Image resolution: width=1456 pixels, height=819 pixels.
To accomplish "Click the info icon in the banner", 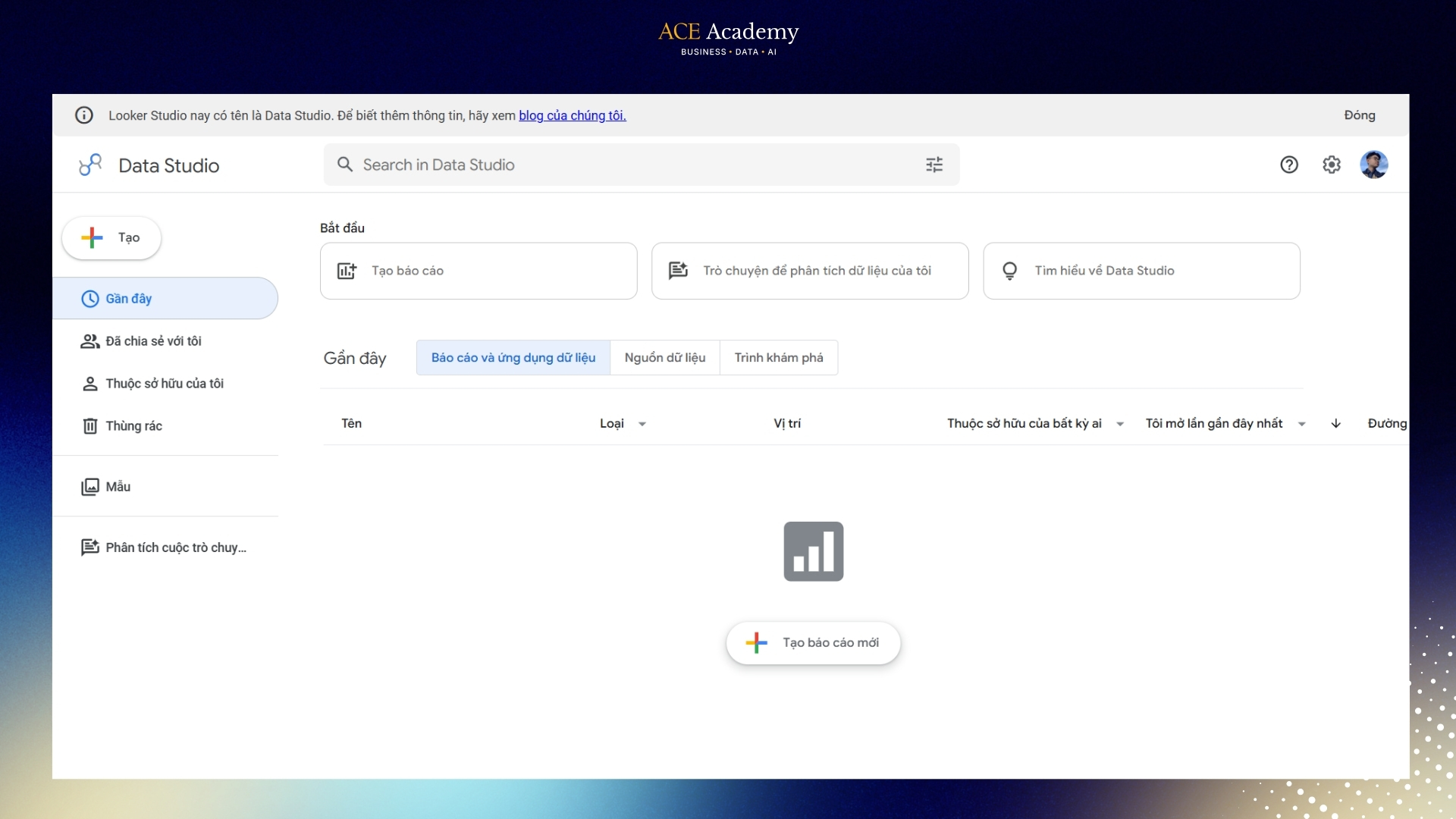I will (x=84, y=115).
